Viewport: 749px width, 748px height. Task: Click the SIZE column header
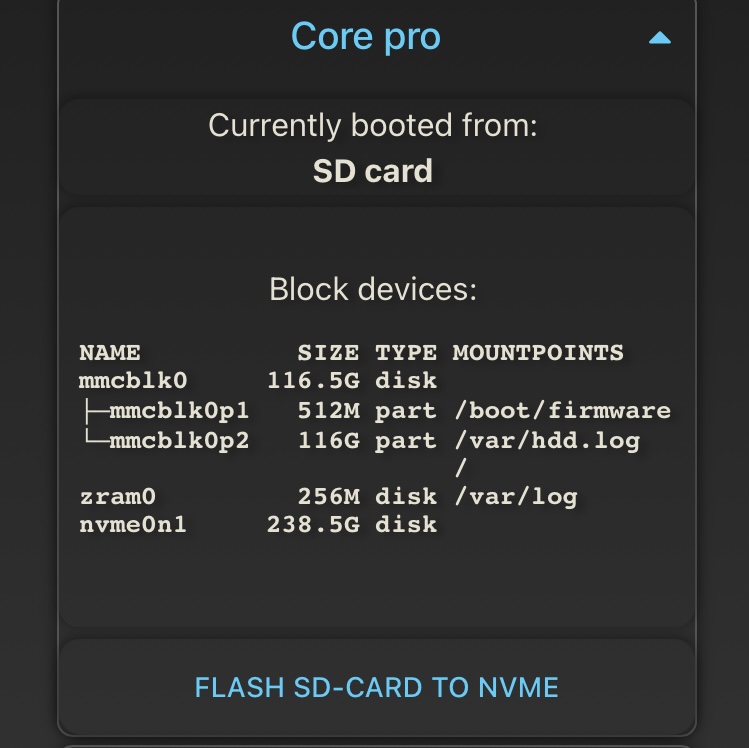pyautogui.click(x=327, y=352)
